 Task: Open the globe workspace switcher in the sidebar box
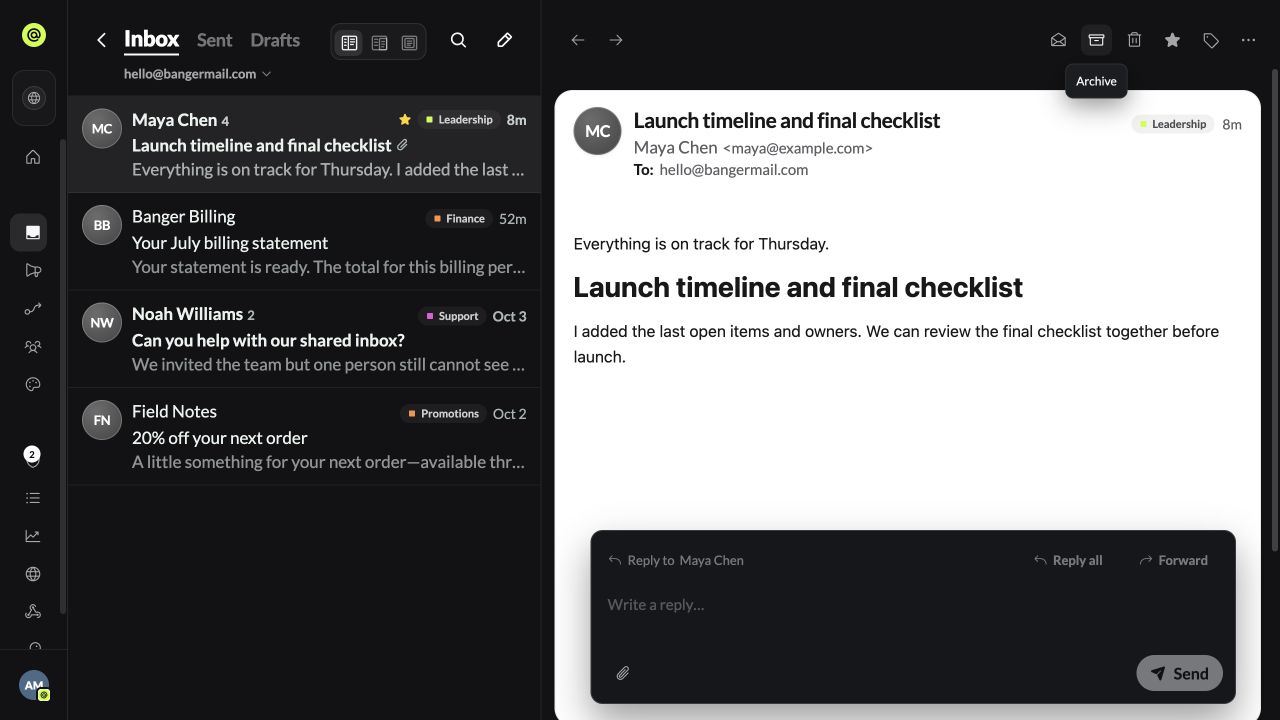click(34, 98)
